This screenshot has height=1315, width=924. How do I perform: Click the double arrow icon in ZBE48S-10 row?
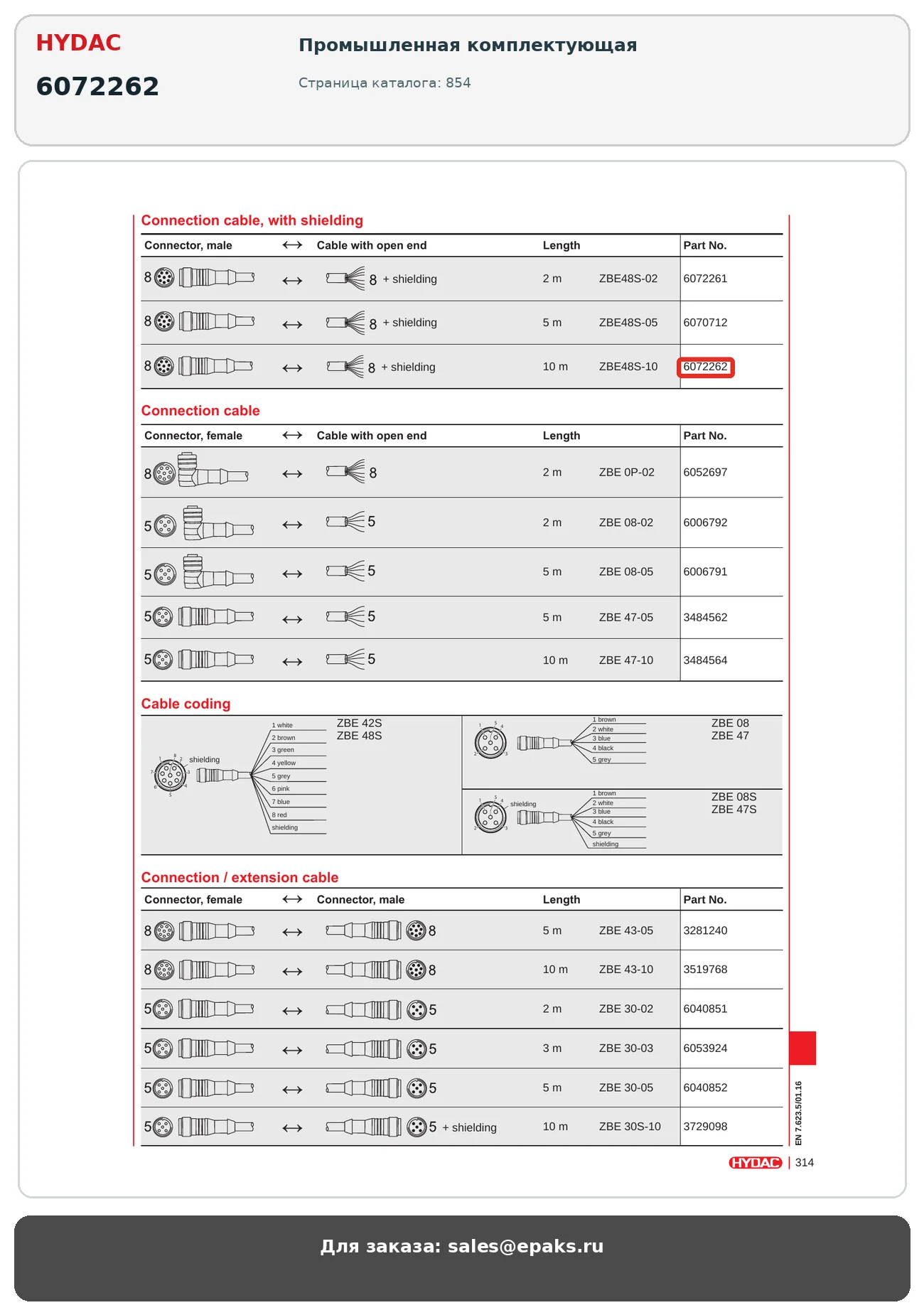pos(292,368)
